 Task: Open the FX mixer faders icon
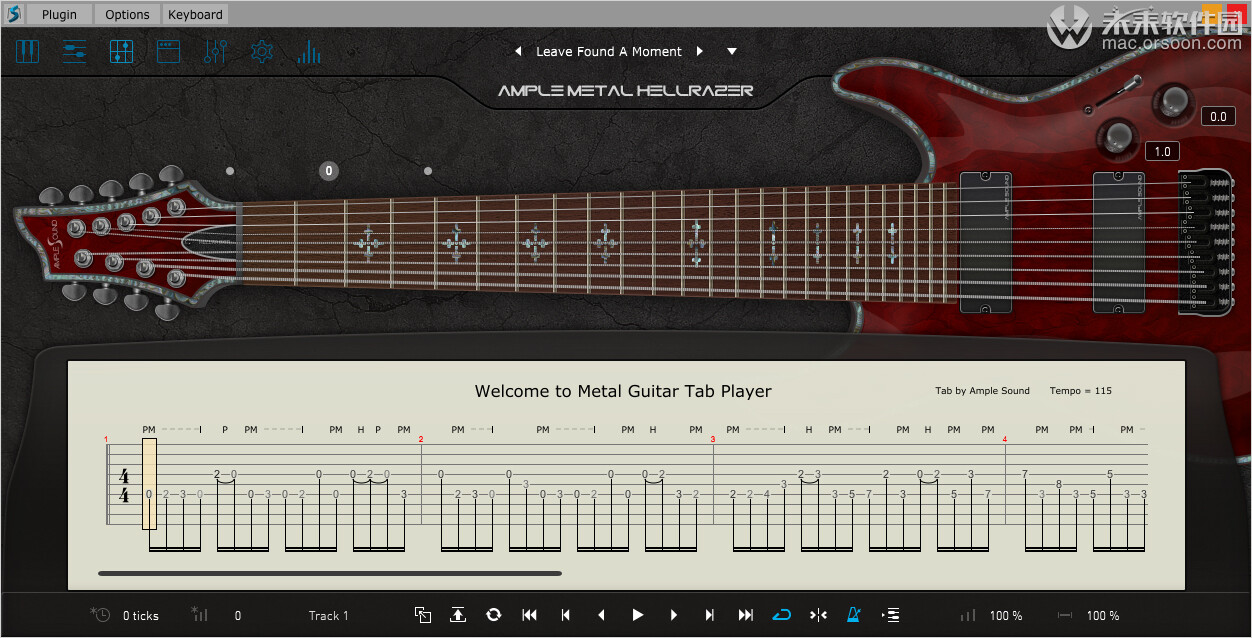click(215, 51)
